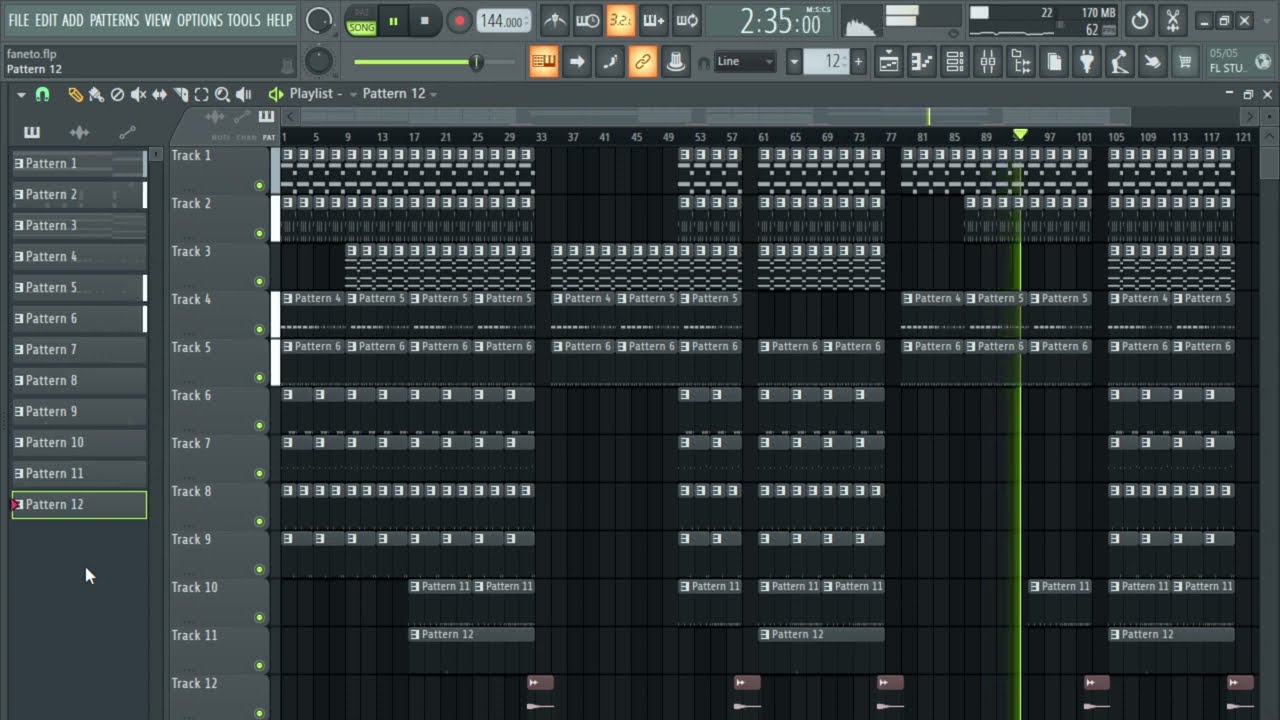The image size is (1280, 720).
Task: Select Pattern 11 in picker list
Action: tap(79, 474)
